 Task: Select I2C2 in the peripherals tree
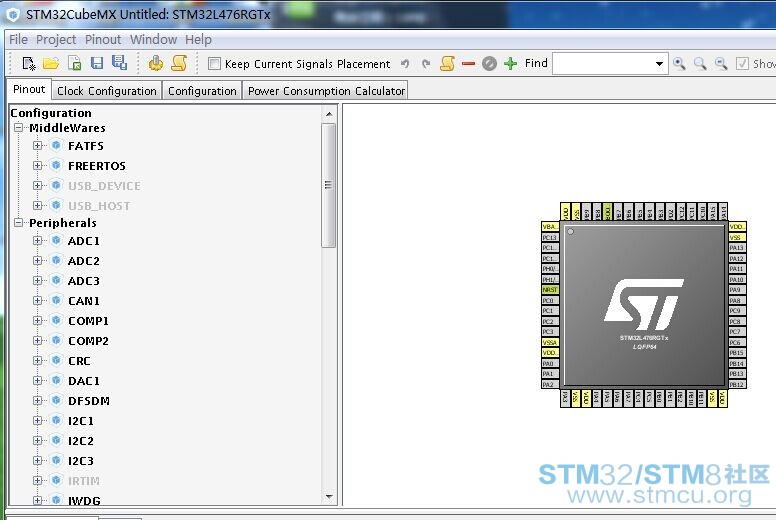pyautogui.click(x=81, y=441)
